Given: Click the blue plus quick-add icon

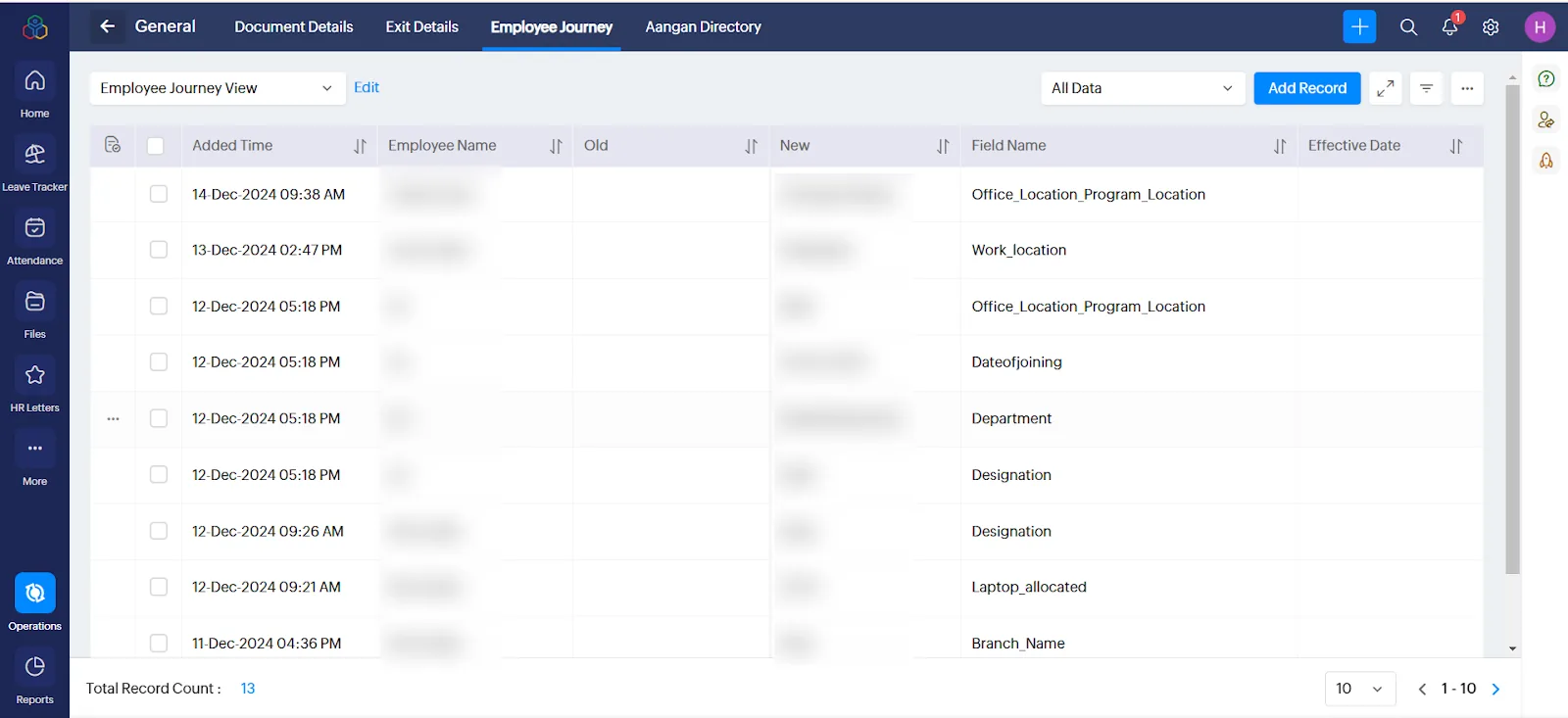Looking at the screenshot, I should coord(1359,26).
